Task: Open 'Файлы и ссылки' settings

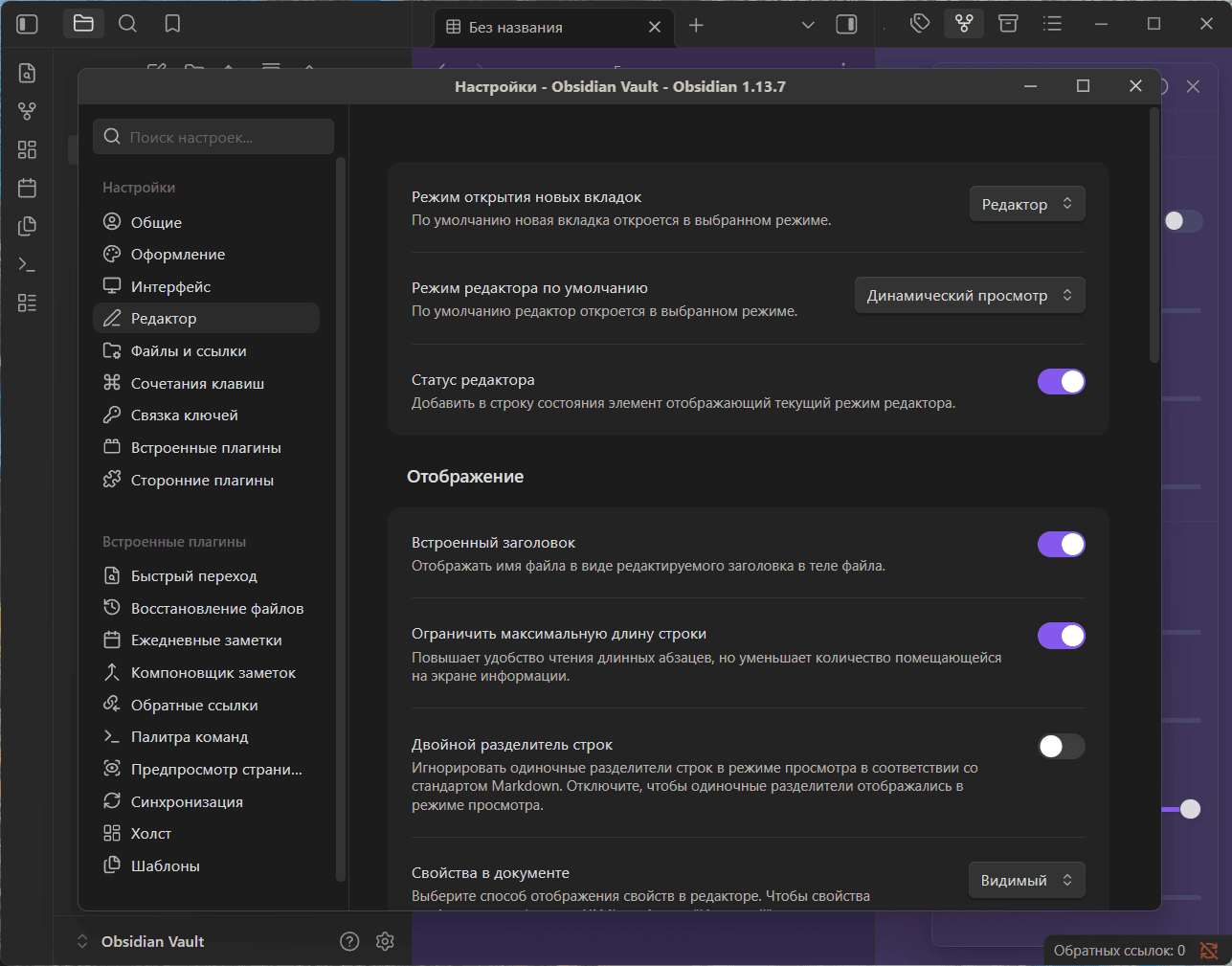Action: tap(207, 351)
